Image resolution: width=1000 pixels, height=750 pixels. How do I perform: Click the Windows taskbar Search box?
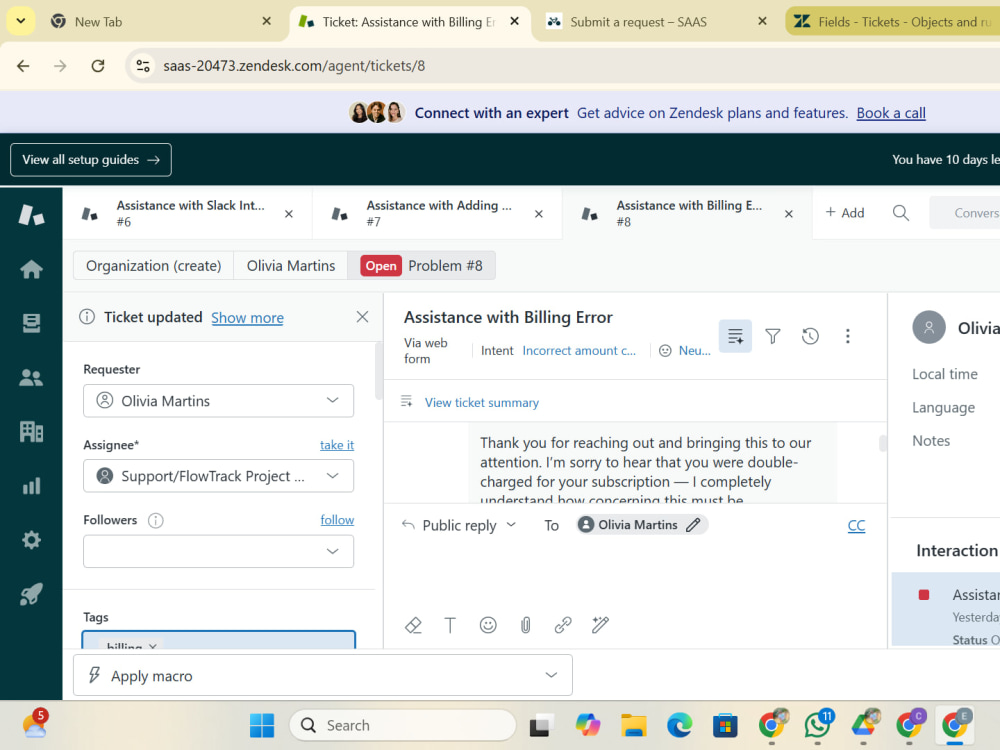click(402, 726)
